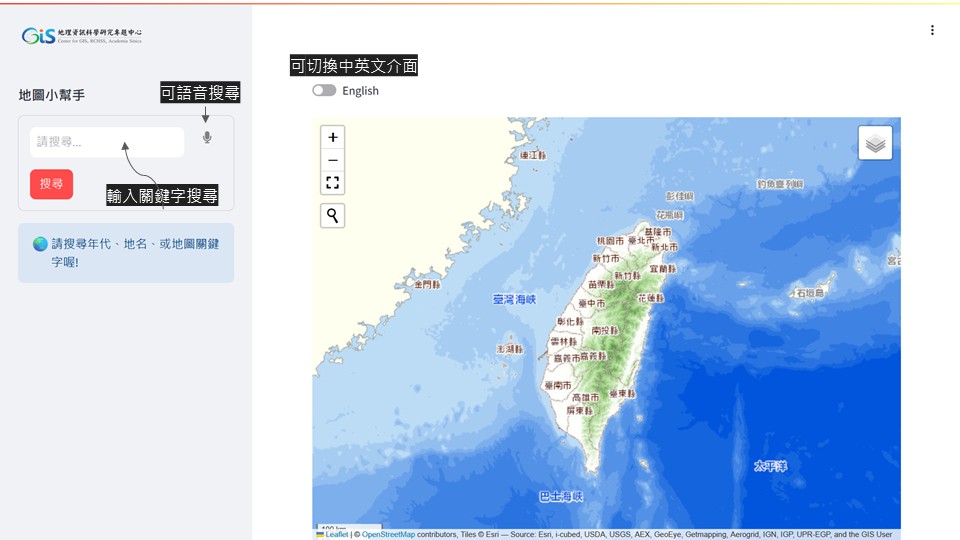Open the OpenStreetMap attribution link
The width and height of the screenshot is (960, 540).
(x=388, y=535)
